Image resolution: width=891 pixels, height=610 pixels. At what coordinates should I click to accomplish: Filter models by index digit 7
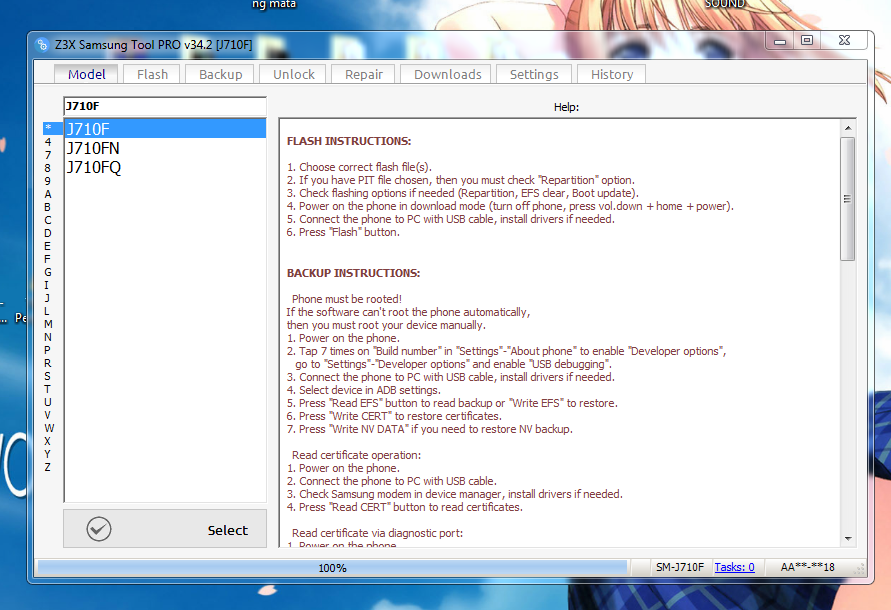(x=48, y=155)
